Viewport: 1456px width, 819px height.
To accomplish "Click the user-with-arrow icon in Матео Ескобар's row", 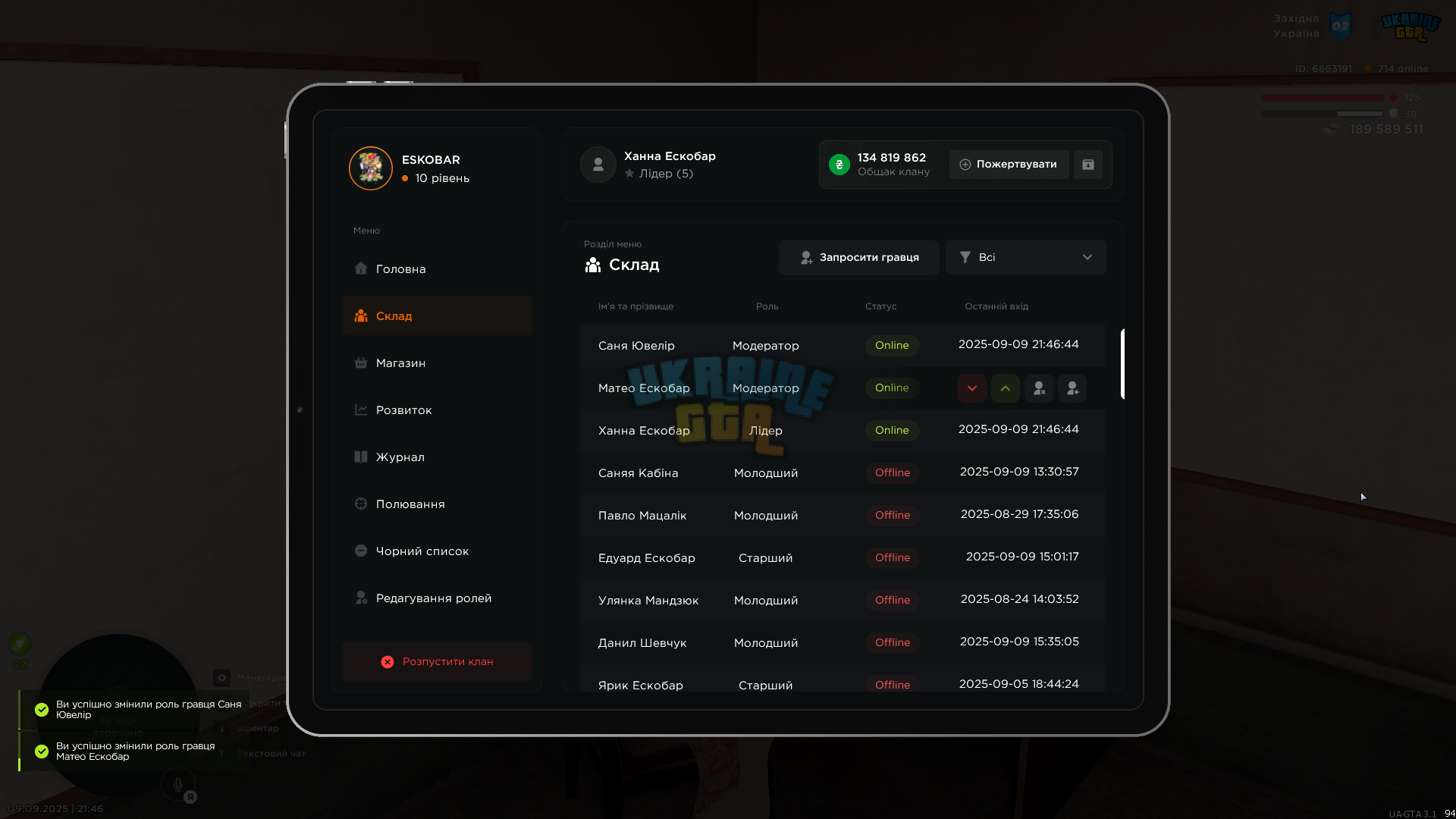I will coord(1072,388).
